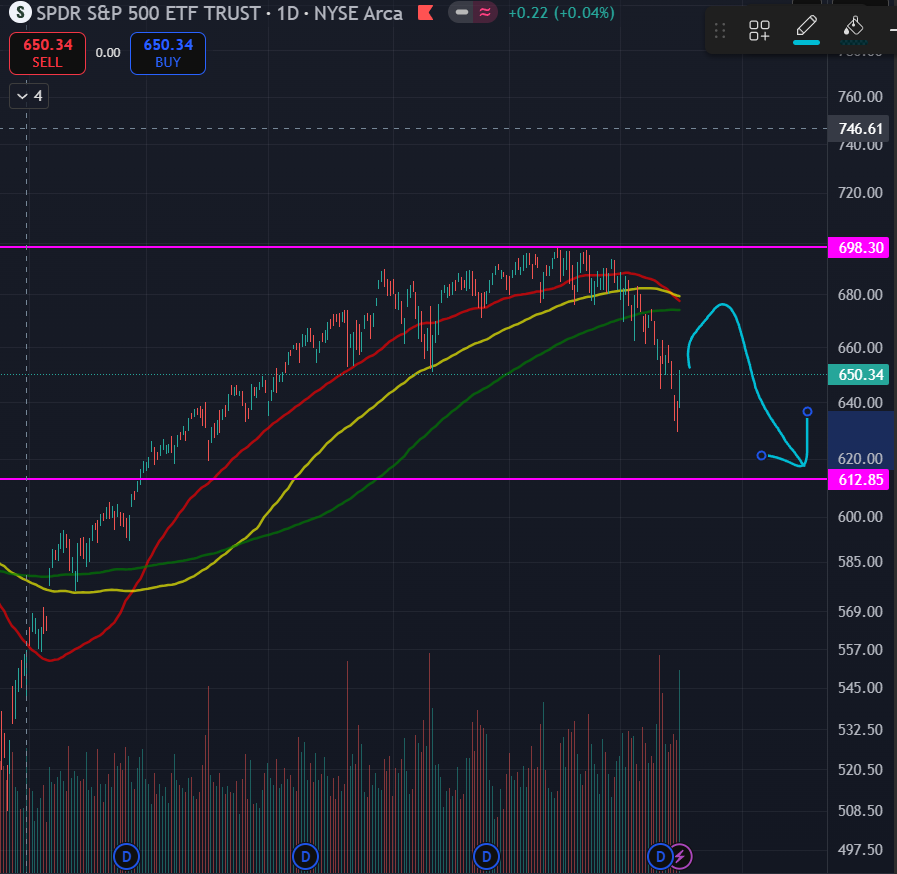Click the 620.00 price axis label
The height and width of the screenshot is (874, 897).
860,459
